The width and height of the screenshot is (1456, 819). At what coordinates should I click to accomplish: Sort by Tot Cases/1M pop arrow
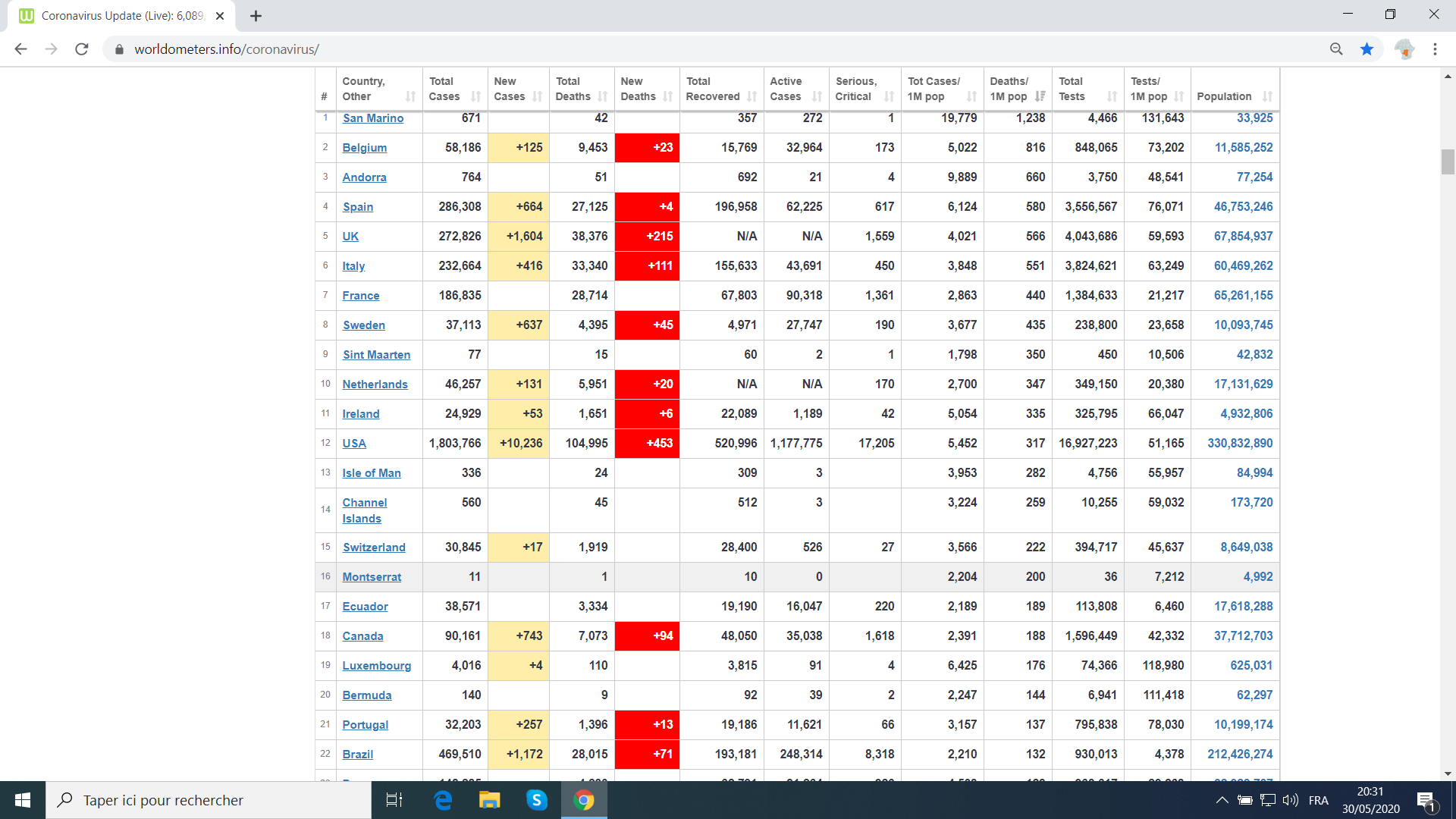coord(971,96)
